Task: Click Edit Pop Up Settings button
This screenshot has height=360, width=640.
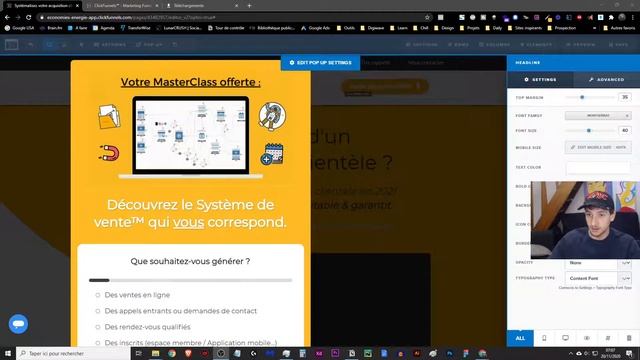Action: pos(320,63)
